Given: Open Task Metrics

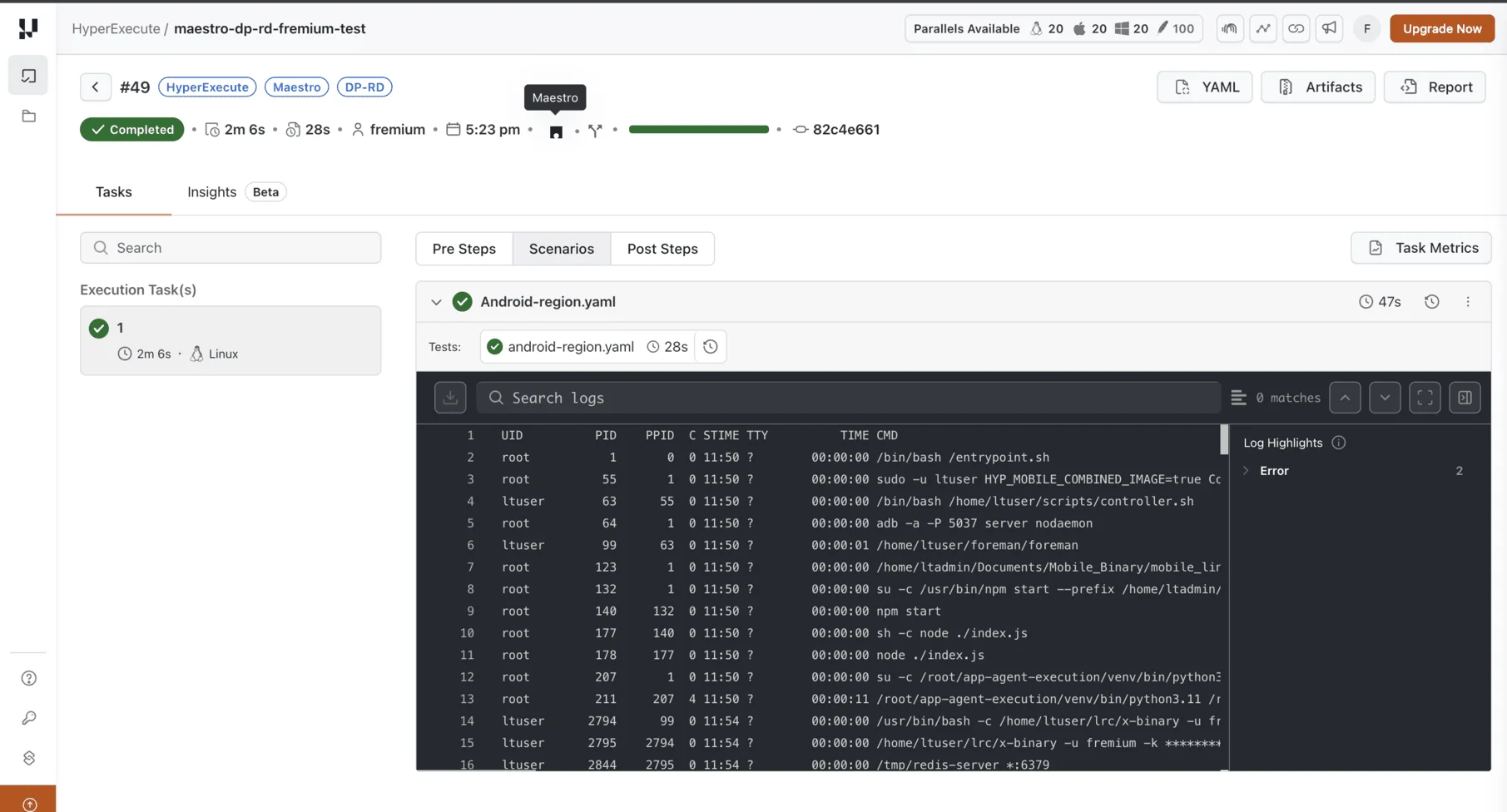Looking at the screenshot, I should [1420, 248].
